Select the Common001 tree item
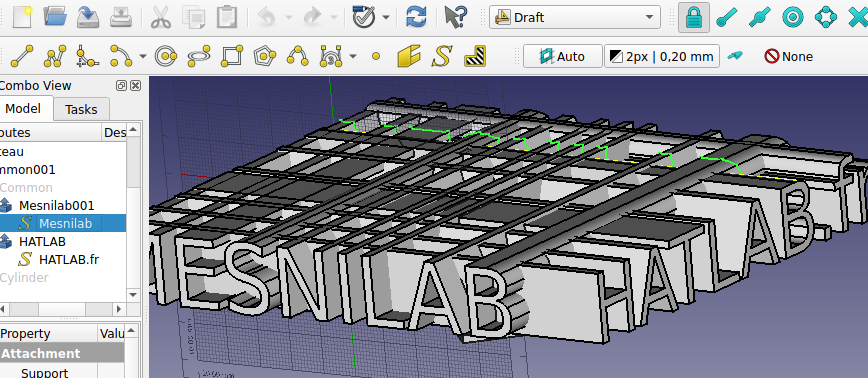 click(28, 170)
